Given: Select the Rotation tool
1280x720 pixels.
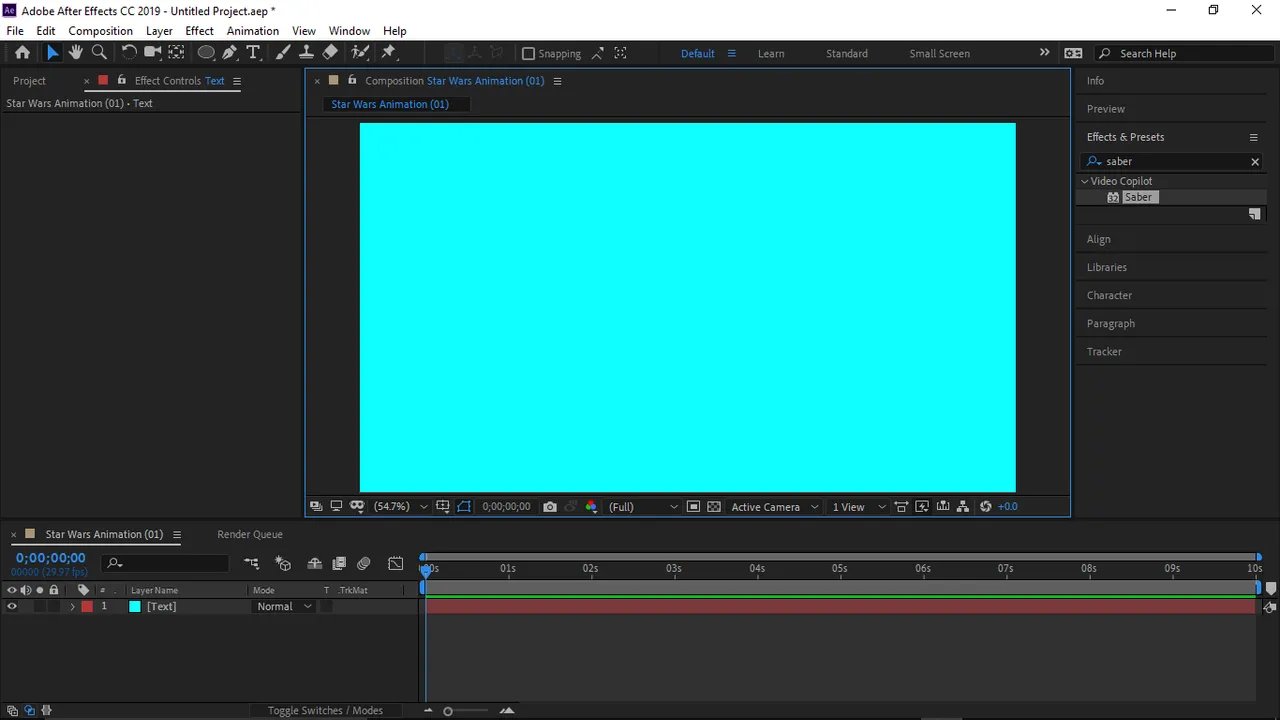Looking at the screenshot, I should pyautogui.click(x=129, y=53).
